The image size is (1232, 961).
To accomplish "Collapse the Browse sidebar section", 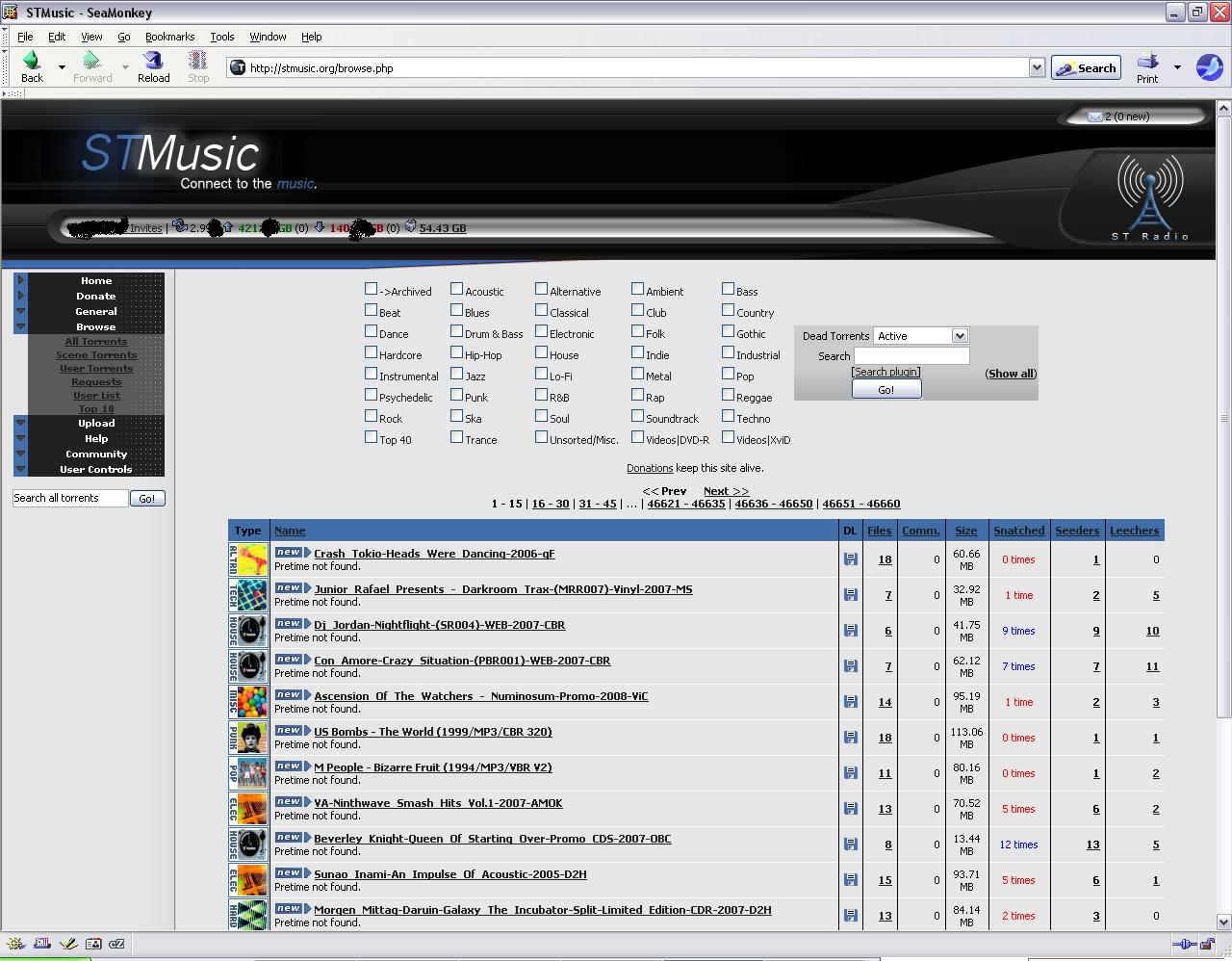I will pyautogui.click(x=20, y=327).
